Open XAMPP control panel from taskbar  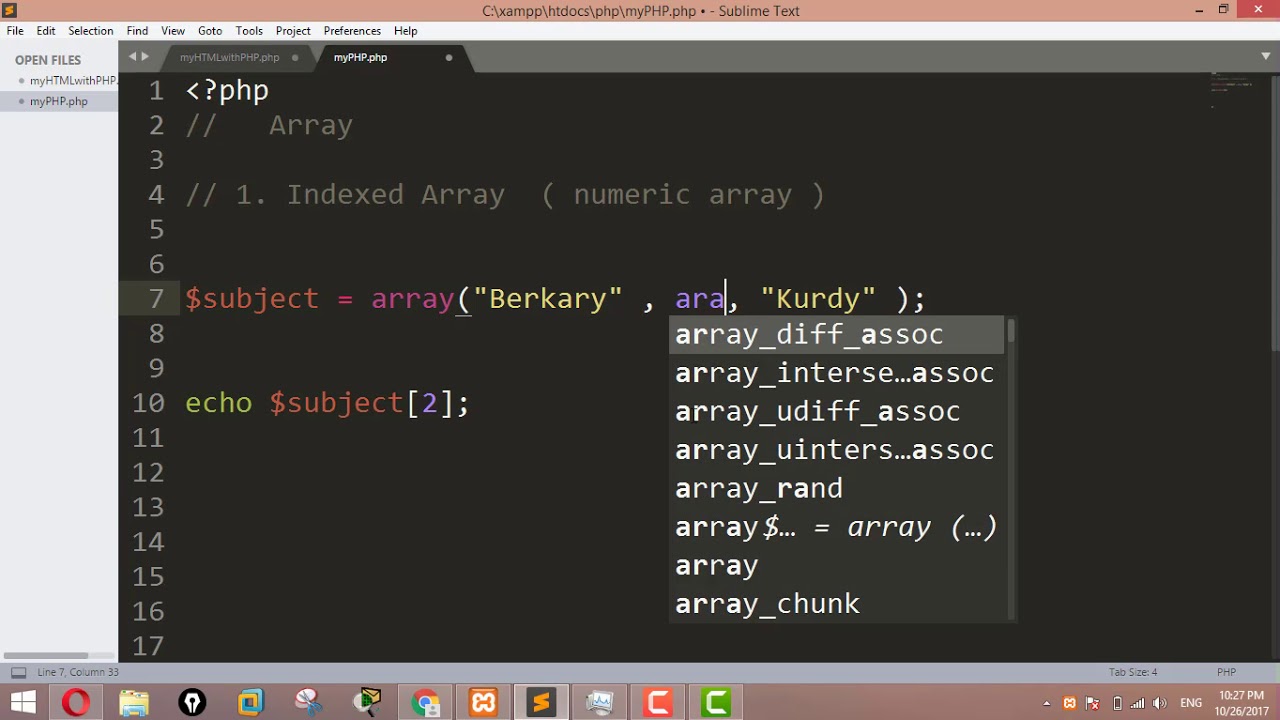pyautogui.click(x=483, y=703)
